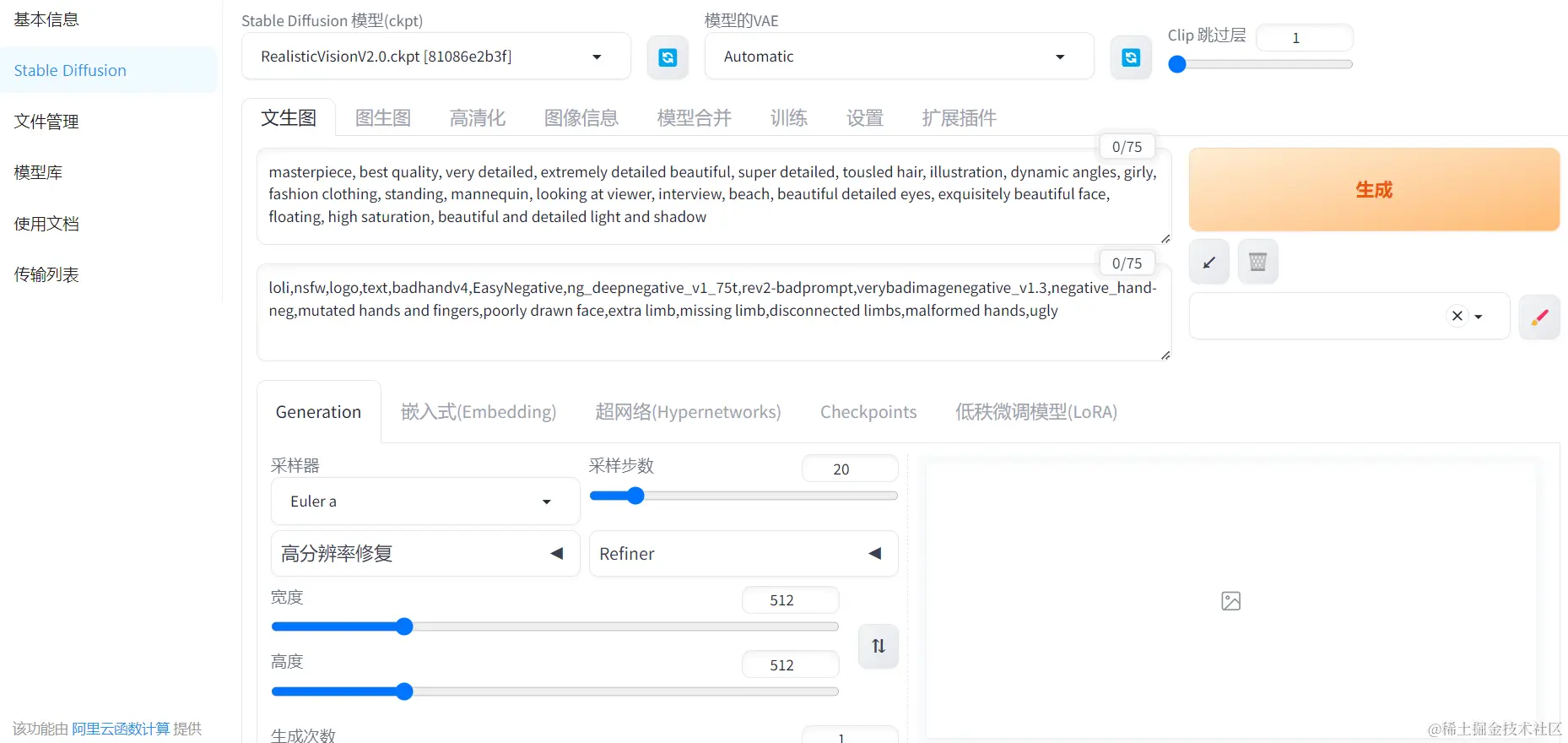The width and height of the screenshot is (1568, 743).
Task: Click into the positive prompt text area
Action: 714,197
